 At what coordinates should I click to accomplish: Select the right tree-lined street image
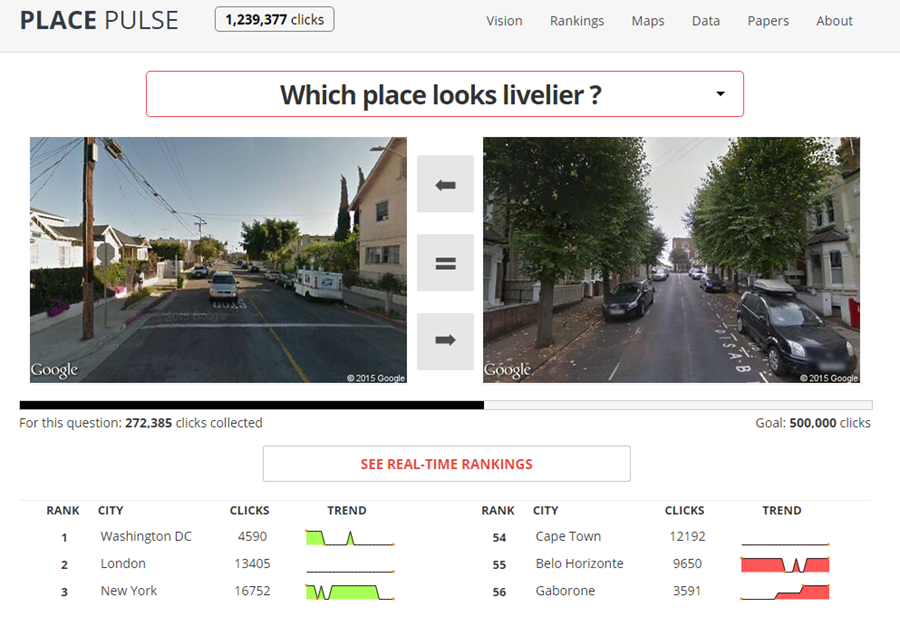(x=671, y=260)
